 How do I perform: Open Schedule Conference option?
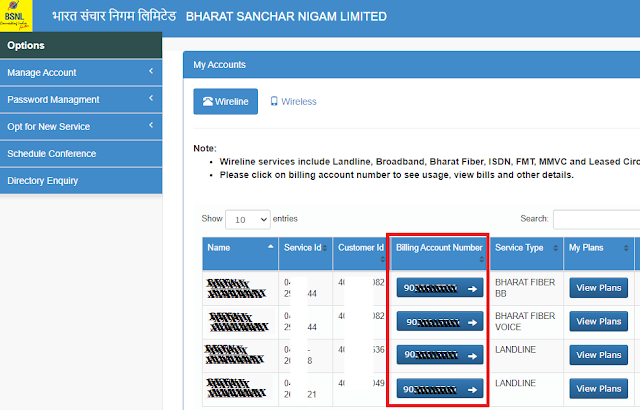click(81, 153)
